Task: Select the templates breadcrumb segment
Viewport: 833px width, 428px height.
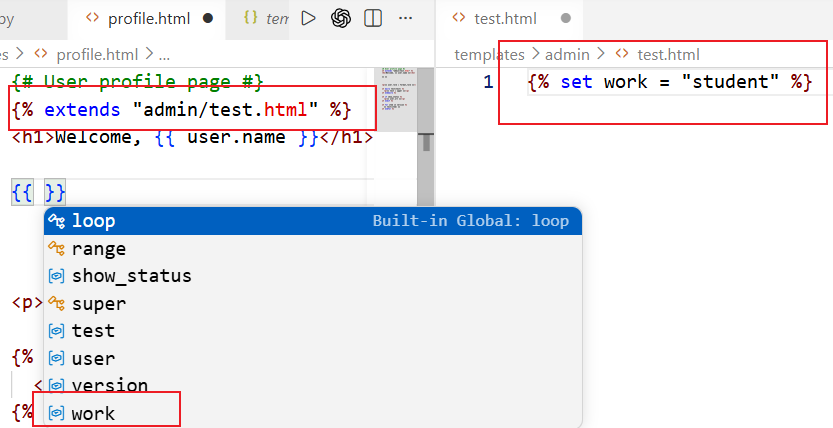Action: [489, 54]
